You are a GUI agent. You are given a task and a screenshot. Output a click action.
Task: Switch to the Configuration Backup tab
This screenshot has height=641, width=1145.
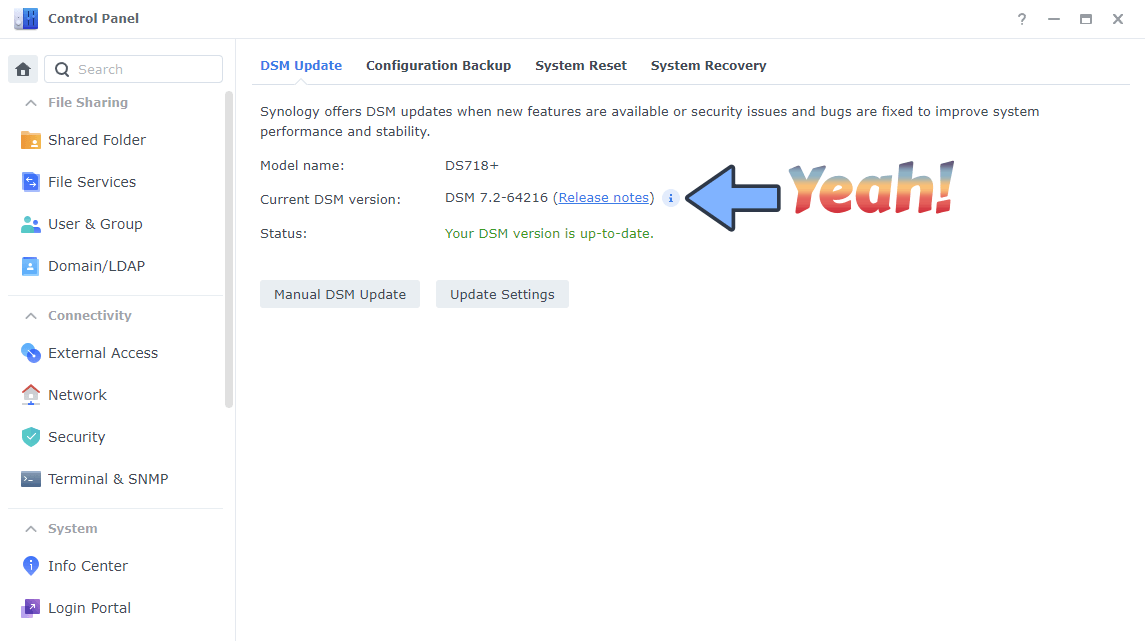point(438,66)
